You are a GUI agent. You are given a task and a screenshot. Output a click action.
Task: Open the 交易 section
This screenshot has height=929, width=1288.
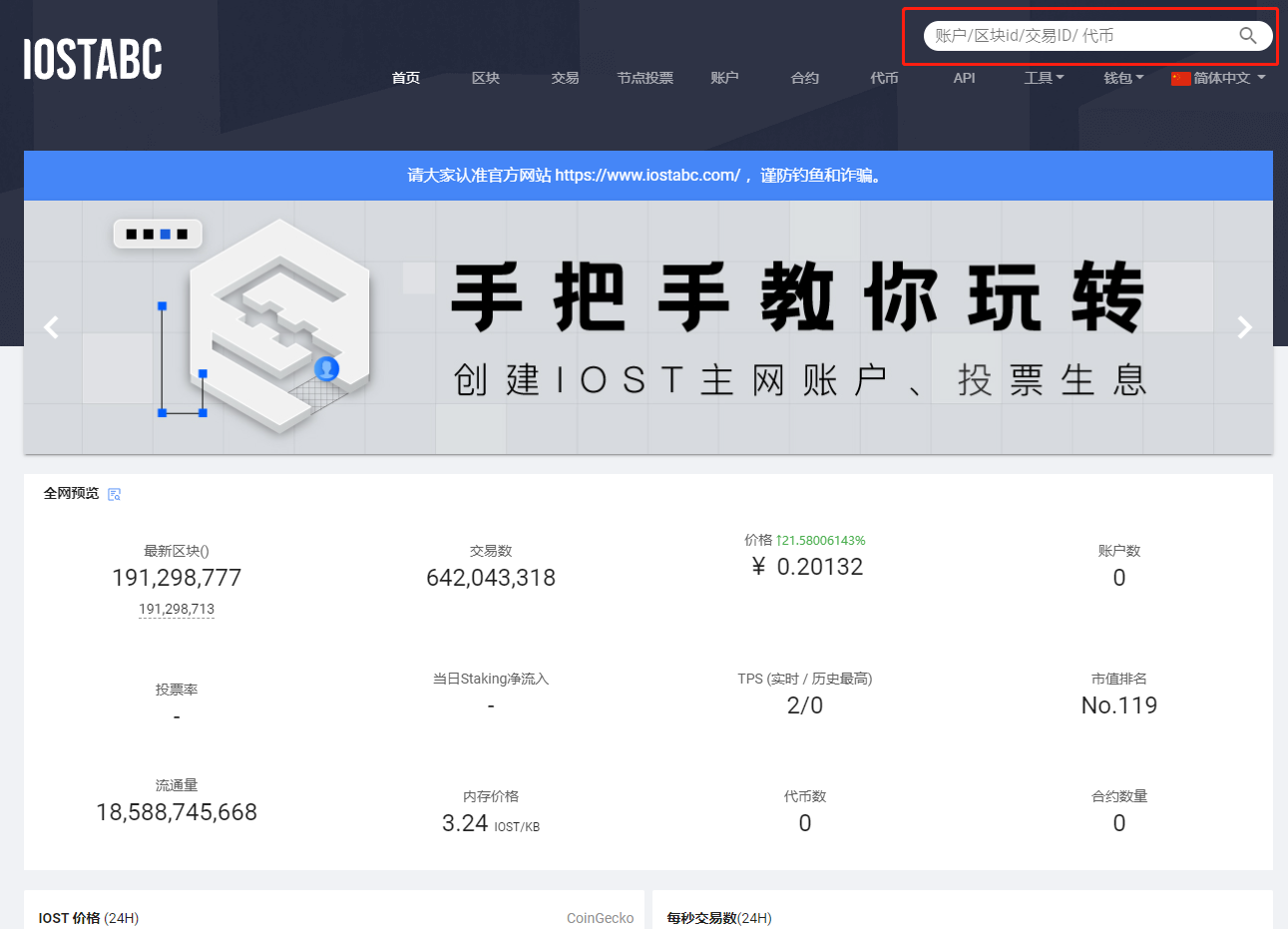[x=565, y=77]
